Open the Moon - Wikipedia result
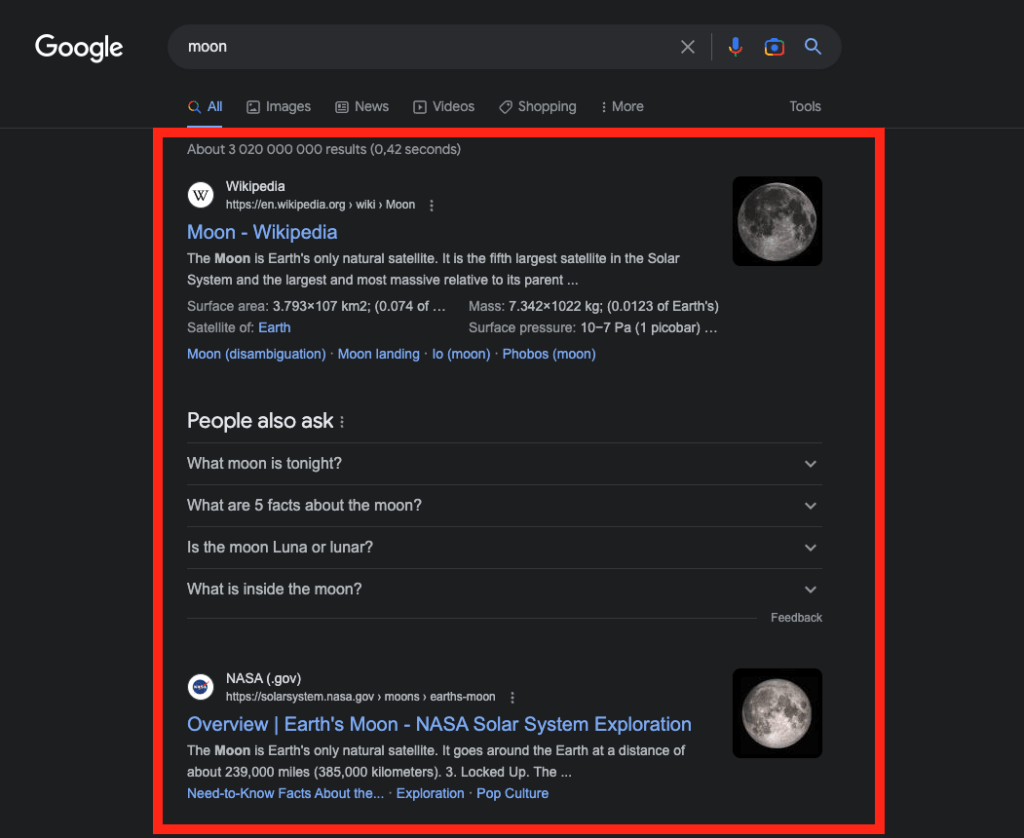Image resolution: width=1024 pixels, height=838 pixels. [262, 232]
